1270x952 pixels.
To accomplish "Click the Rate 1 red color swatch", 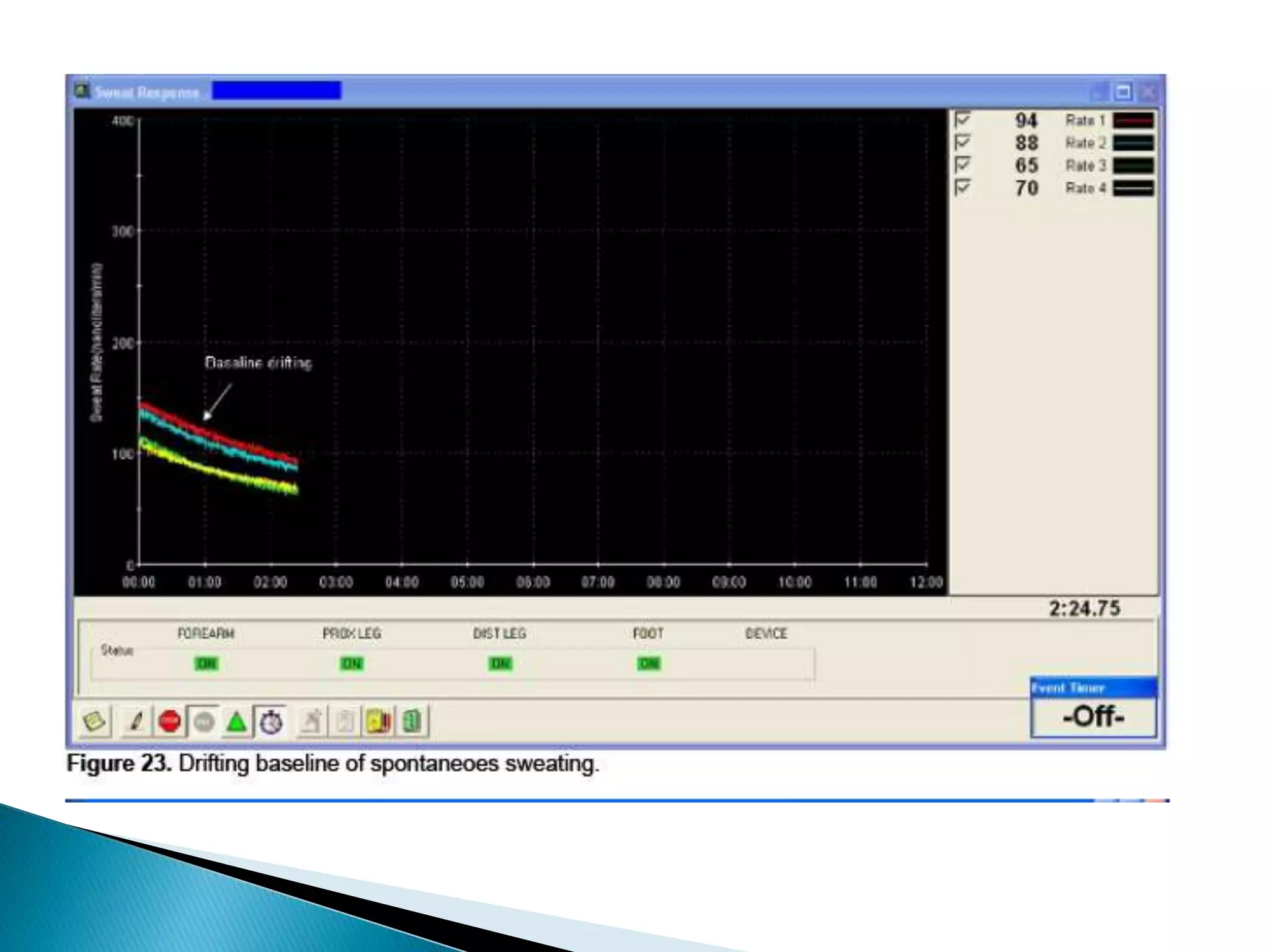I will (x=1133, y=120).
